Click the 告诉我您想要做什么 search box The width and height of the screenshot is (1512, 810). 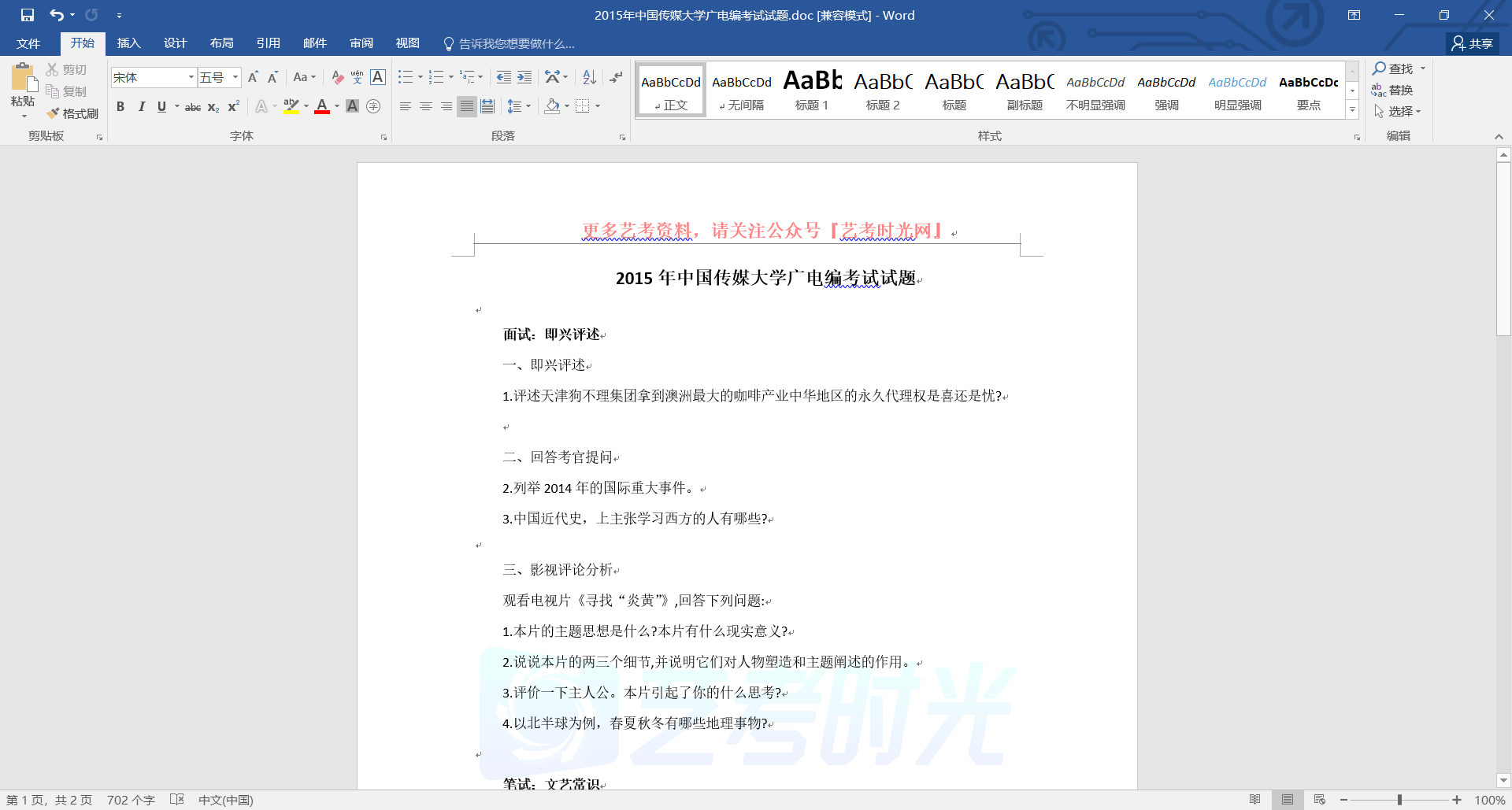coord(516,43)
